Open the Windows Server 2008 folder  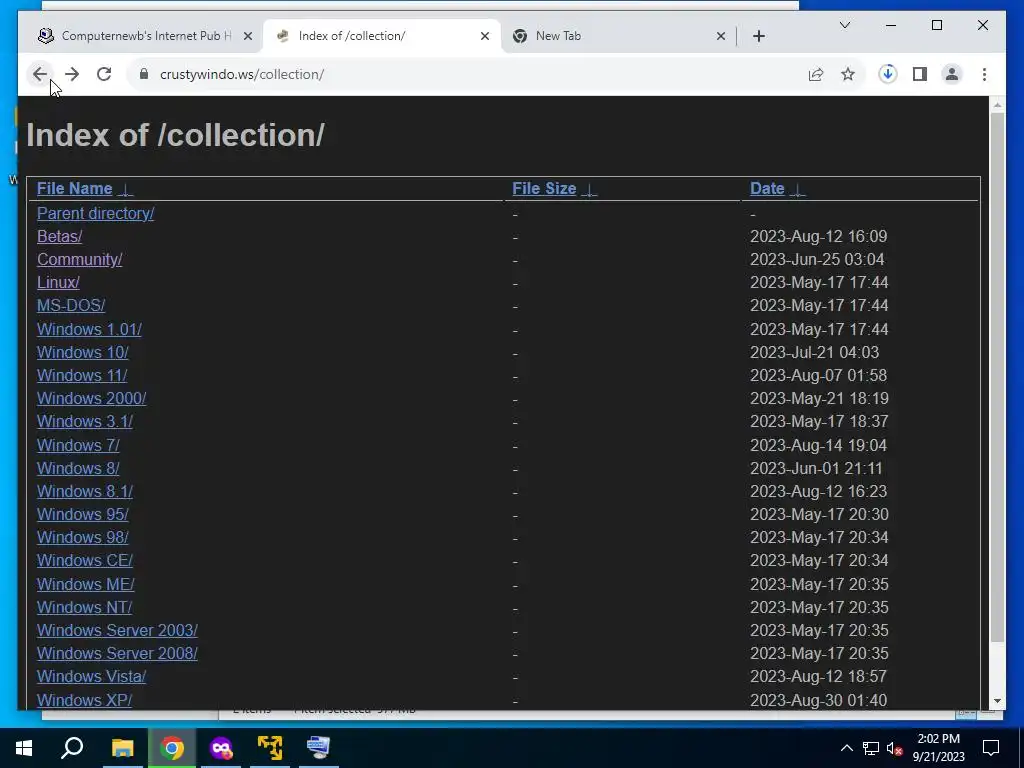click(x=117, y=654)
